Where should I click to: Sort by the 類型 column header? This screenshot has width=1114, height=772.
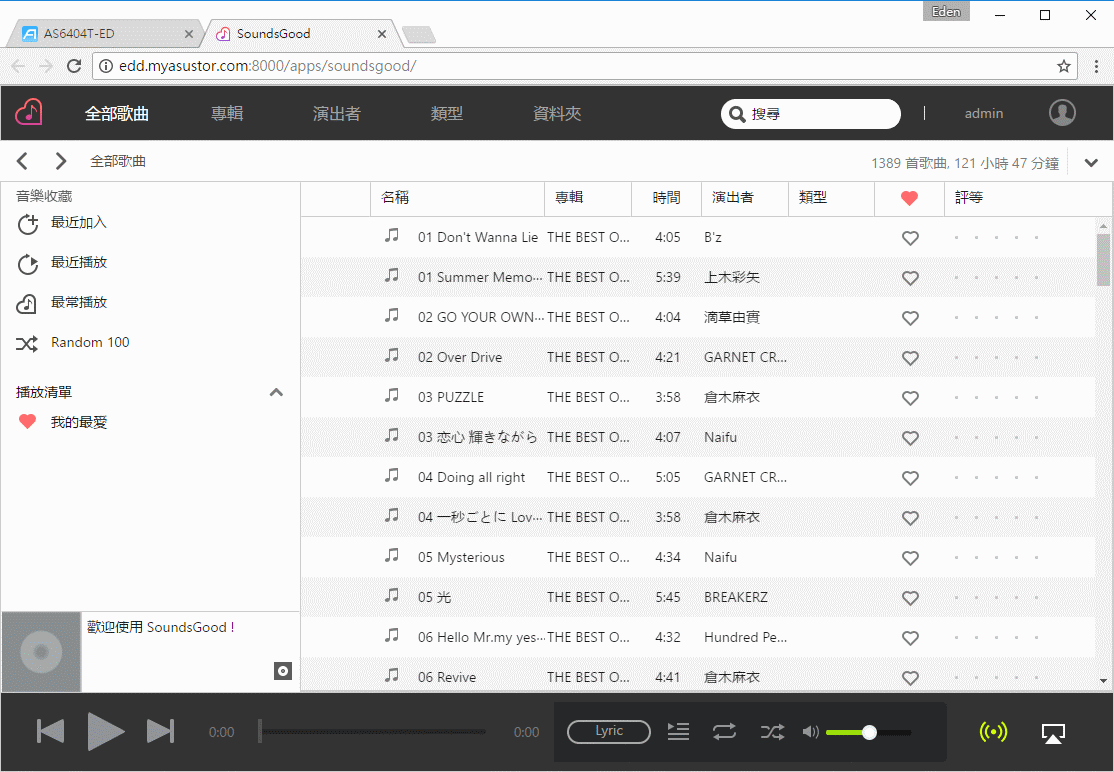[x=831, y=198]
